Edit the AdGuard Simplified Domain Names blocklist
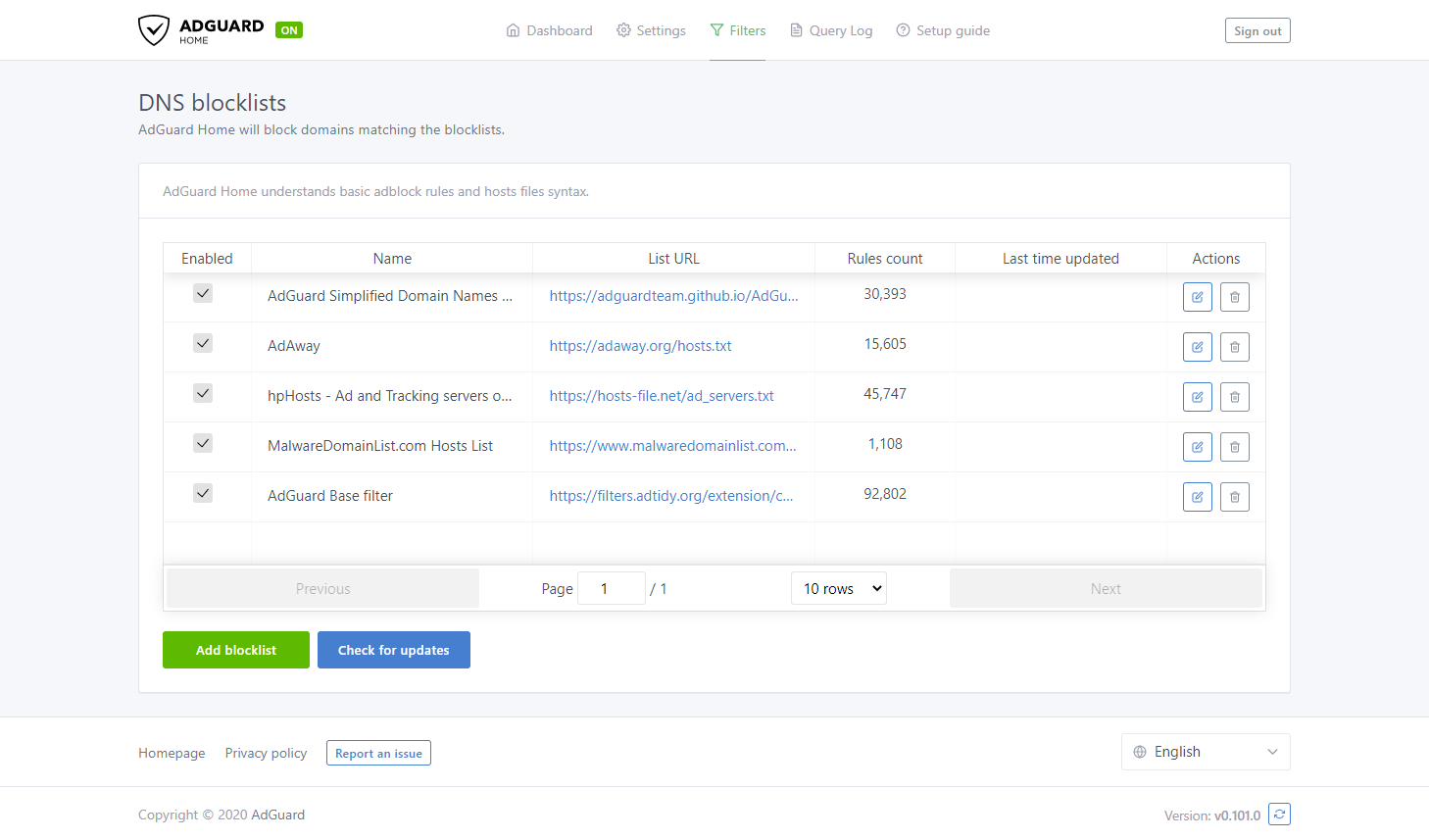Viewport: 1429px width, 840px height. pos(1198,297)
